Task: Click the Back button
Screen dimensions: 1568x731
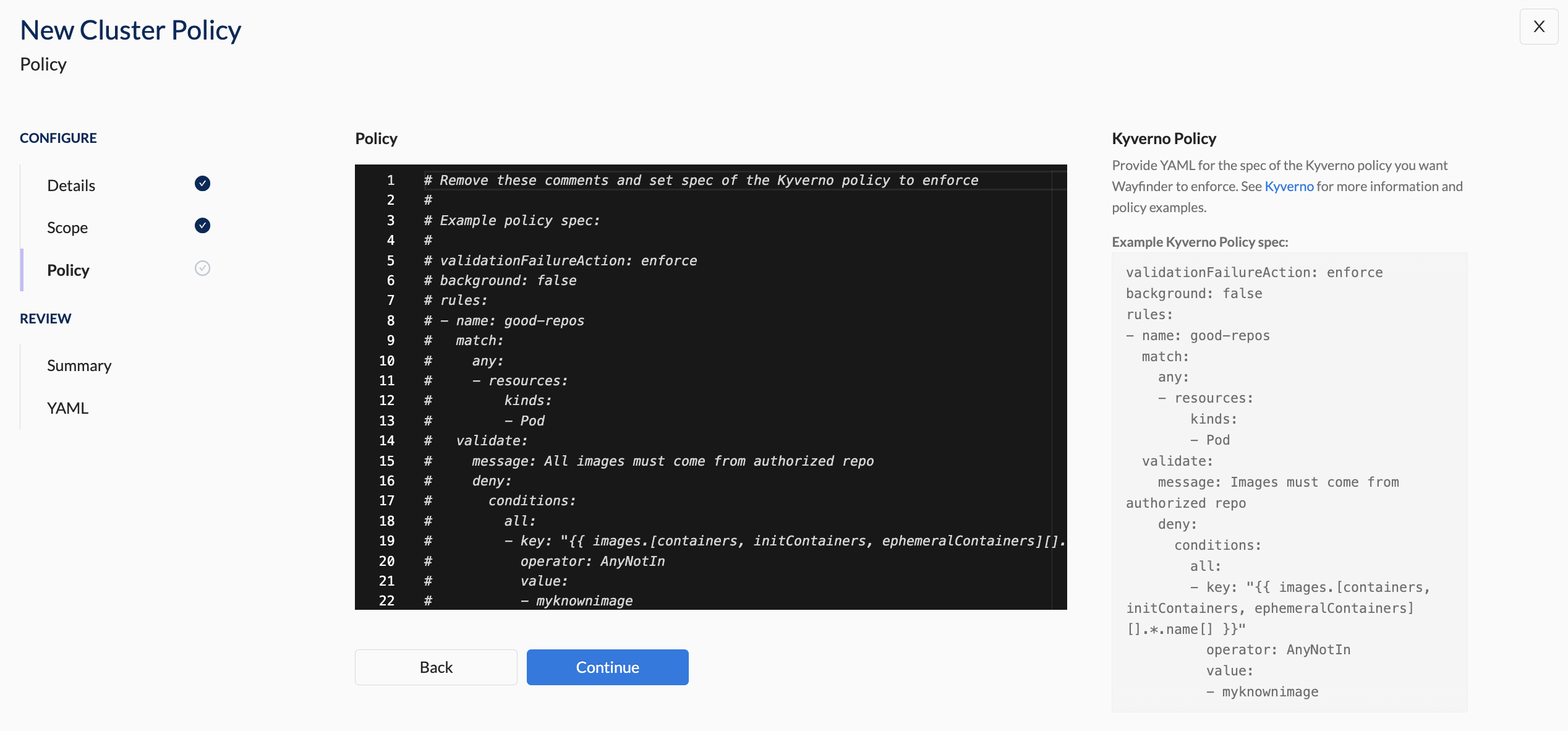Action: click(436, 666)
